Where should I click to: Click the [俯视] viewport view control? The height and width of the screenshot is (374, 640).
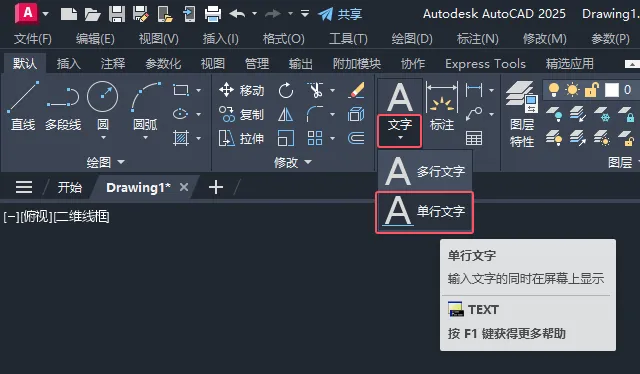pos(36,216)
